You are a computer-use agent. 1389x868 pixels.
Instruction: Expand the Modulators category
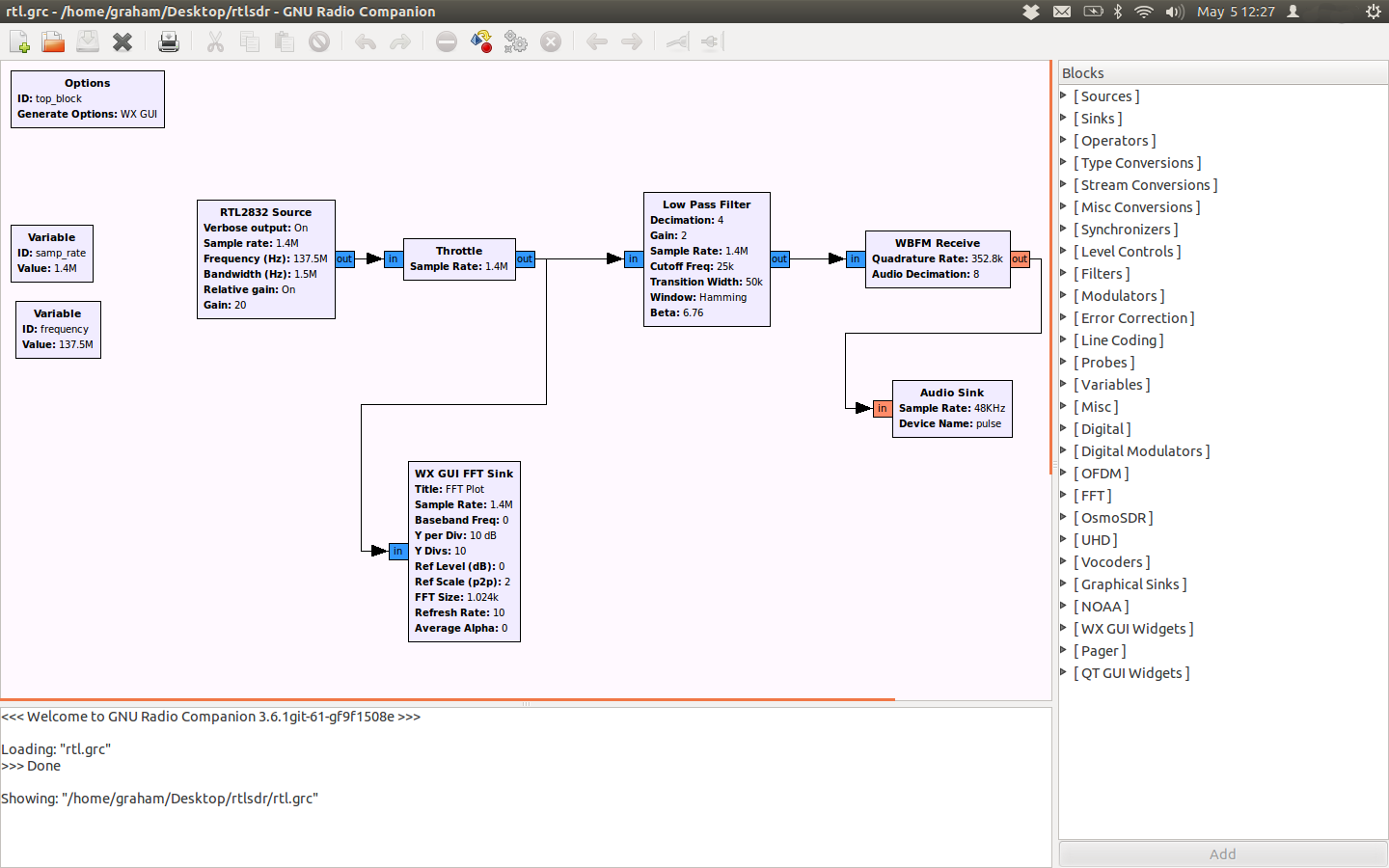[1063, 295]
